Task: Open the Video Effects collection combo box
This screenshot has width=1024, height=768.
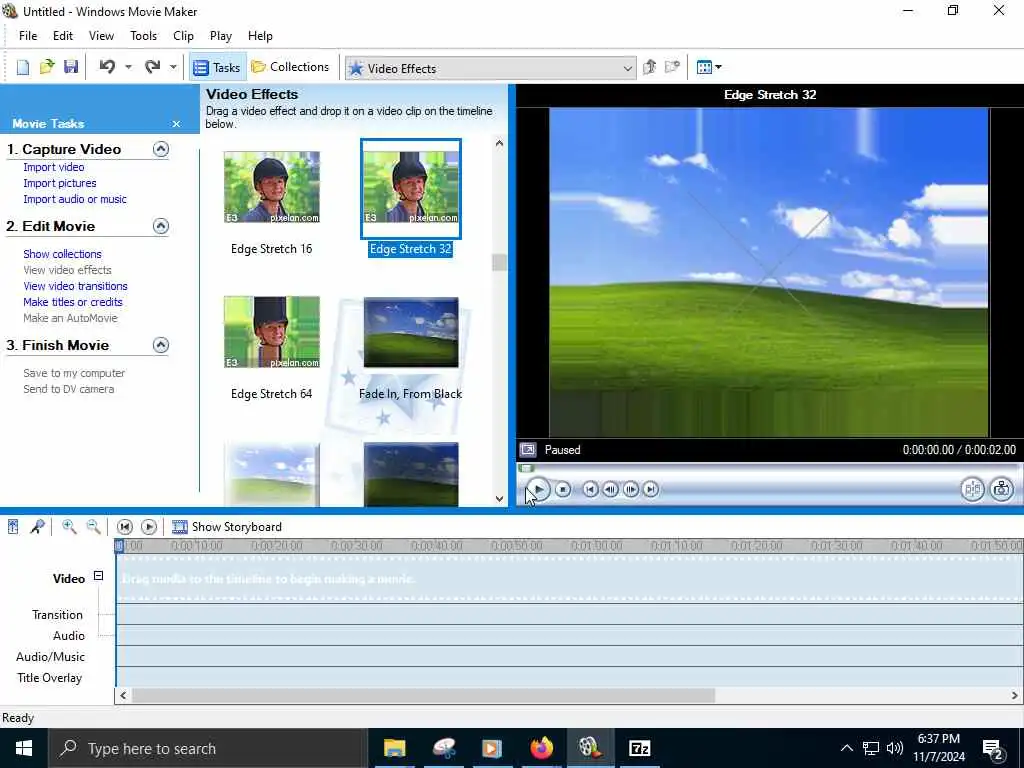Action: tap(490, 68)
